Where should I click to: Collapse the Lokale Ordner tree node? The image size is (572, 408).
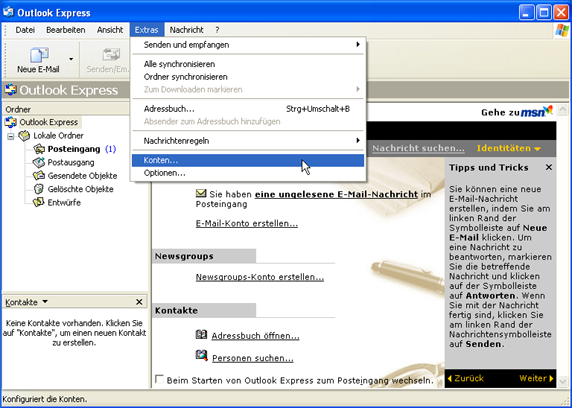click(x=11, y=136)
